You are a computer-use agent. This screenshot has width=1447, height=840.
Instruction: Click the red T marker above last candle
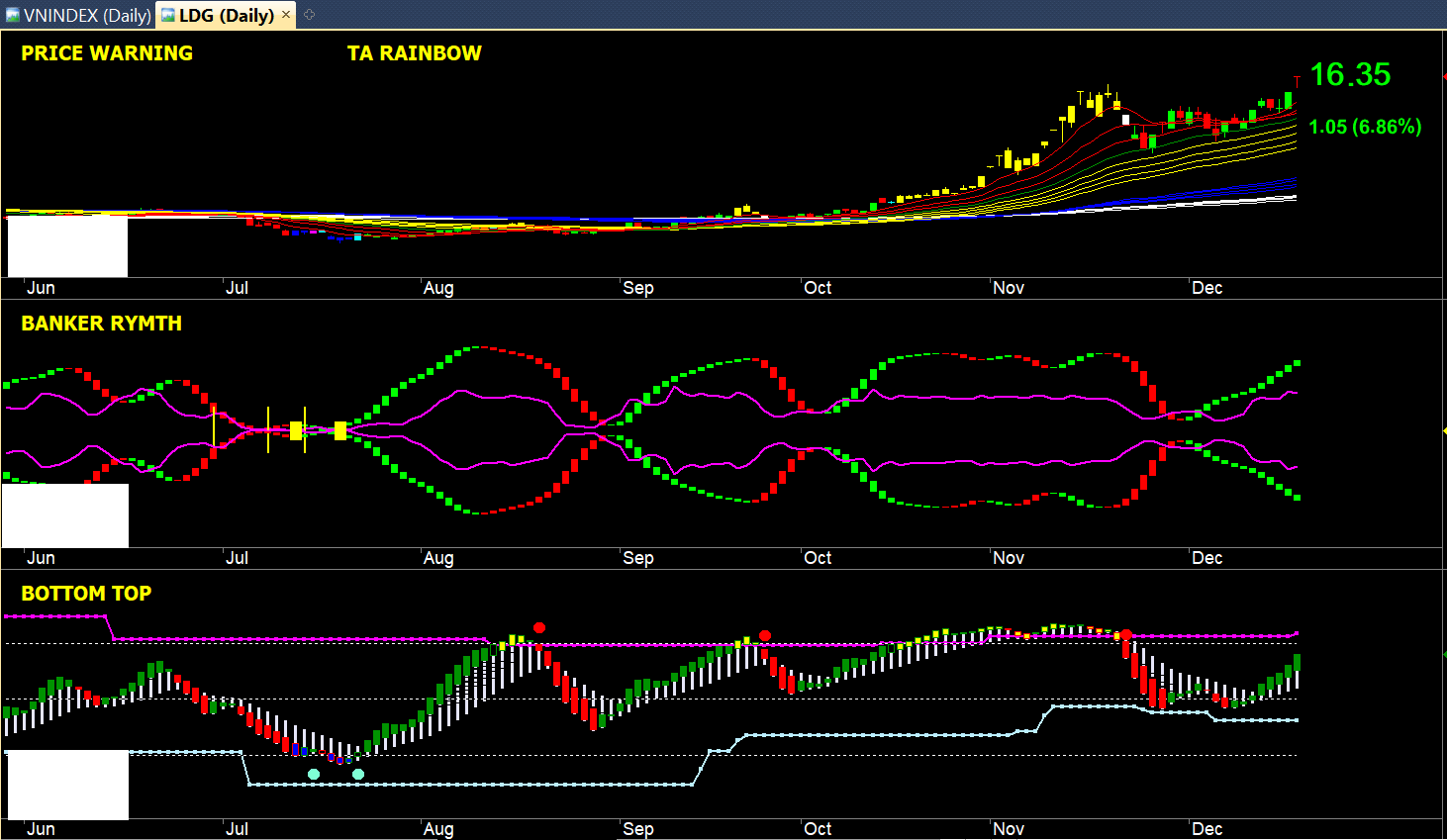coord(1297,81)
